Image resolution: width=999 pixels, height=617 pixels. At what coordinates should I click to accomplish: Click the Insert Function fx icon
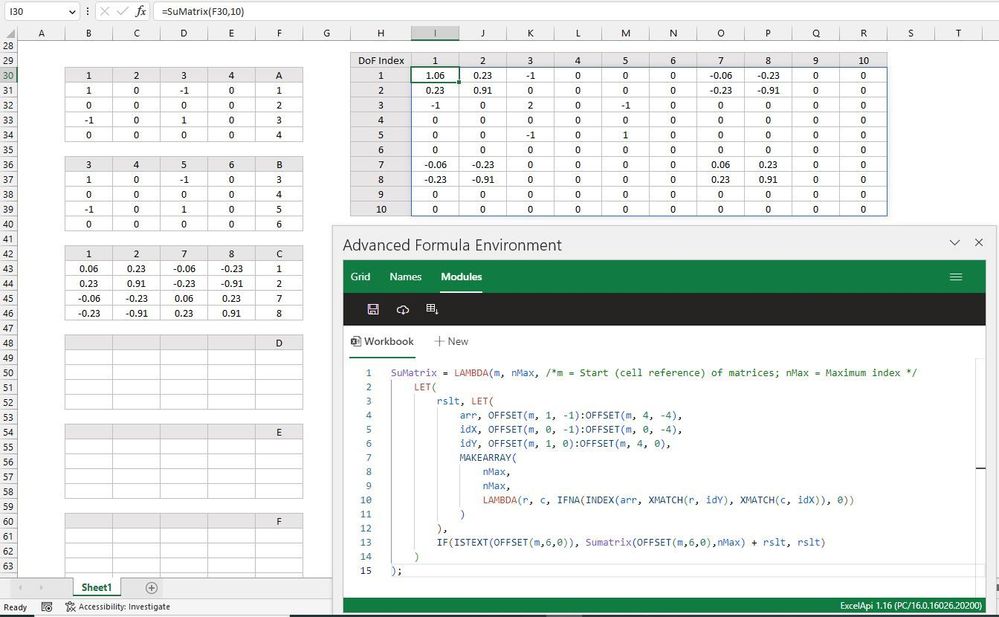[x=141, y=11]
